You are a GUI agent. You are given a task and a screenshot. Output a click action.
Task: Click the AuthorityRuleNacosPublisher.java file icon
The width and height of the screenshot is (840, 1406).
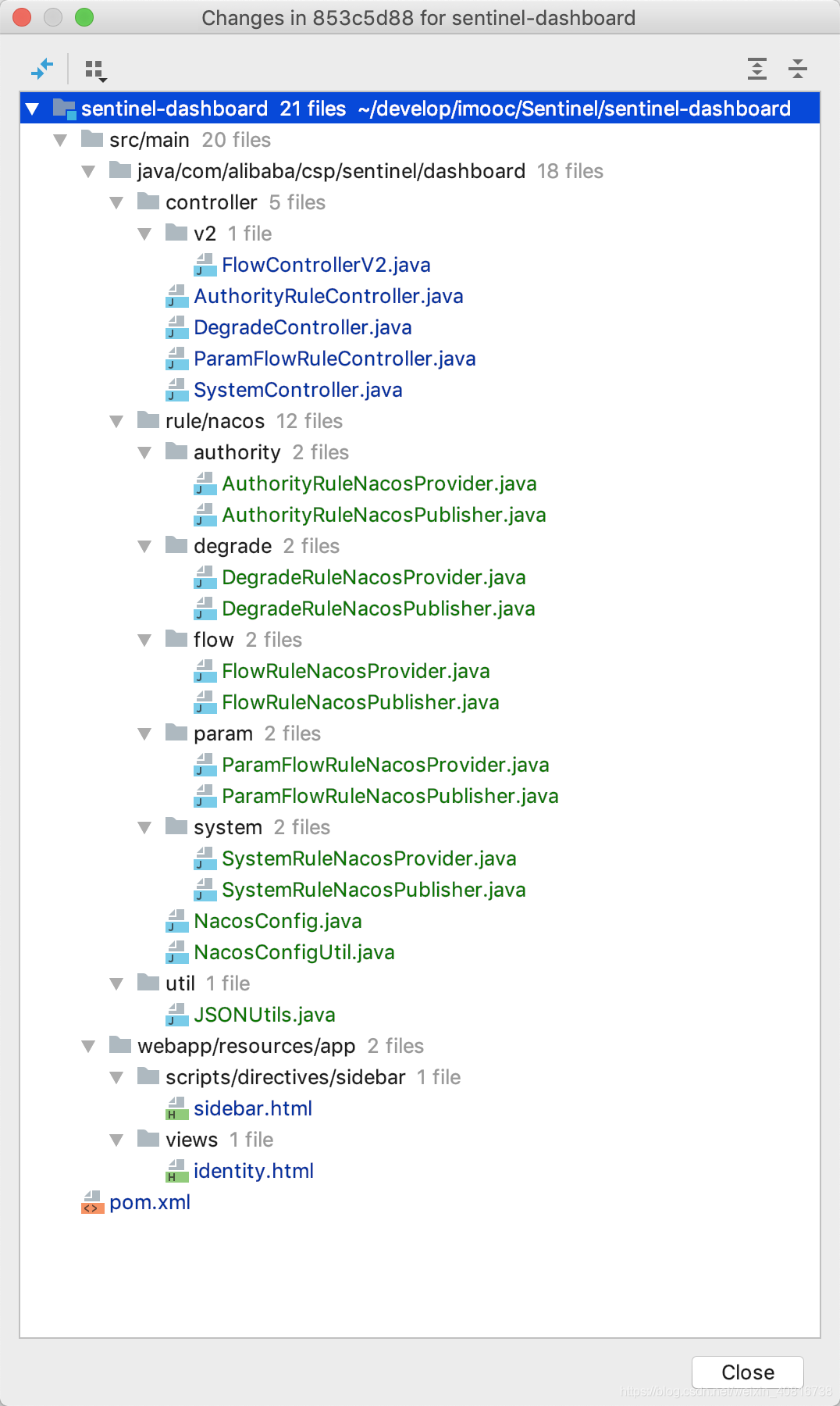pos(205,515)
